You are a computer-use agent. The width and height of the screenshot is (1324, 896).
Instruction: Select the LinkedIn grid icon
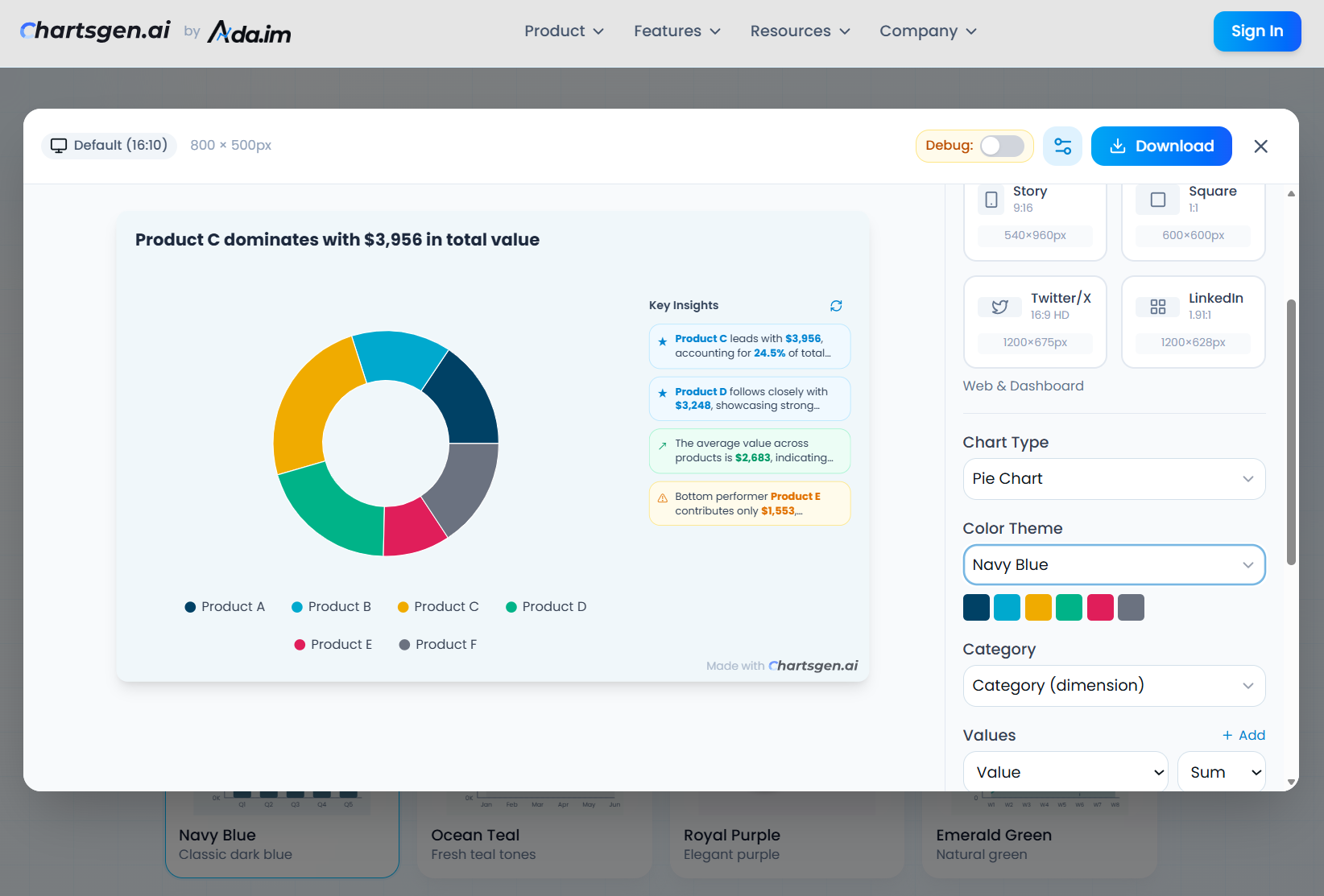point(1157,307)
